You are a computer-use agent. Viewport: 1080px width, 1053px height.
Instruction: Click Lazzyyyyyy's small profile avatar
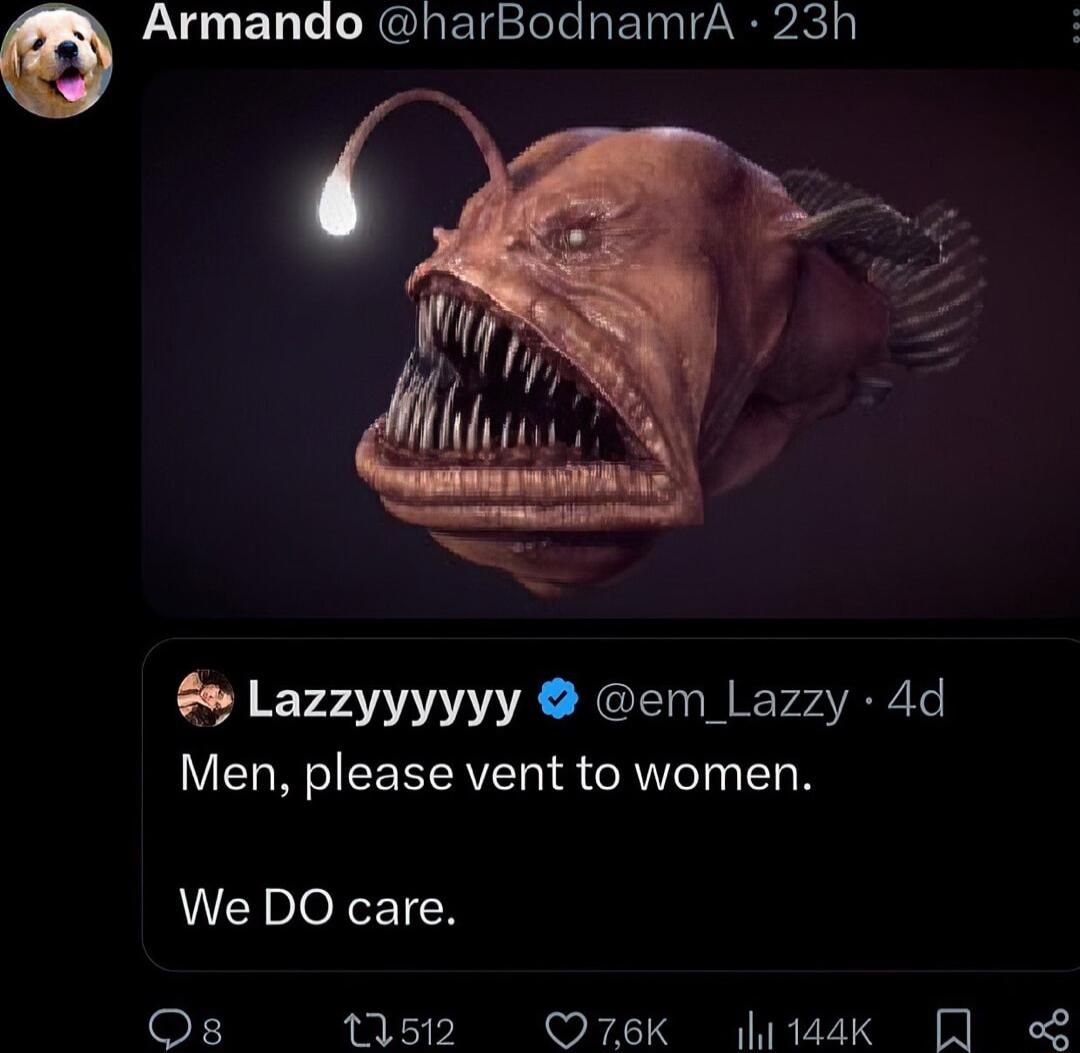coord(205,698)
